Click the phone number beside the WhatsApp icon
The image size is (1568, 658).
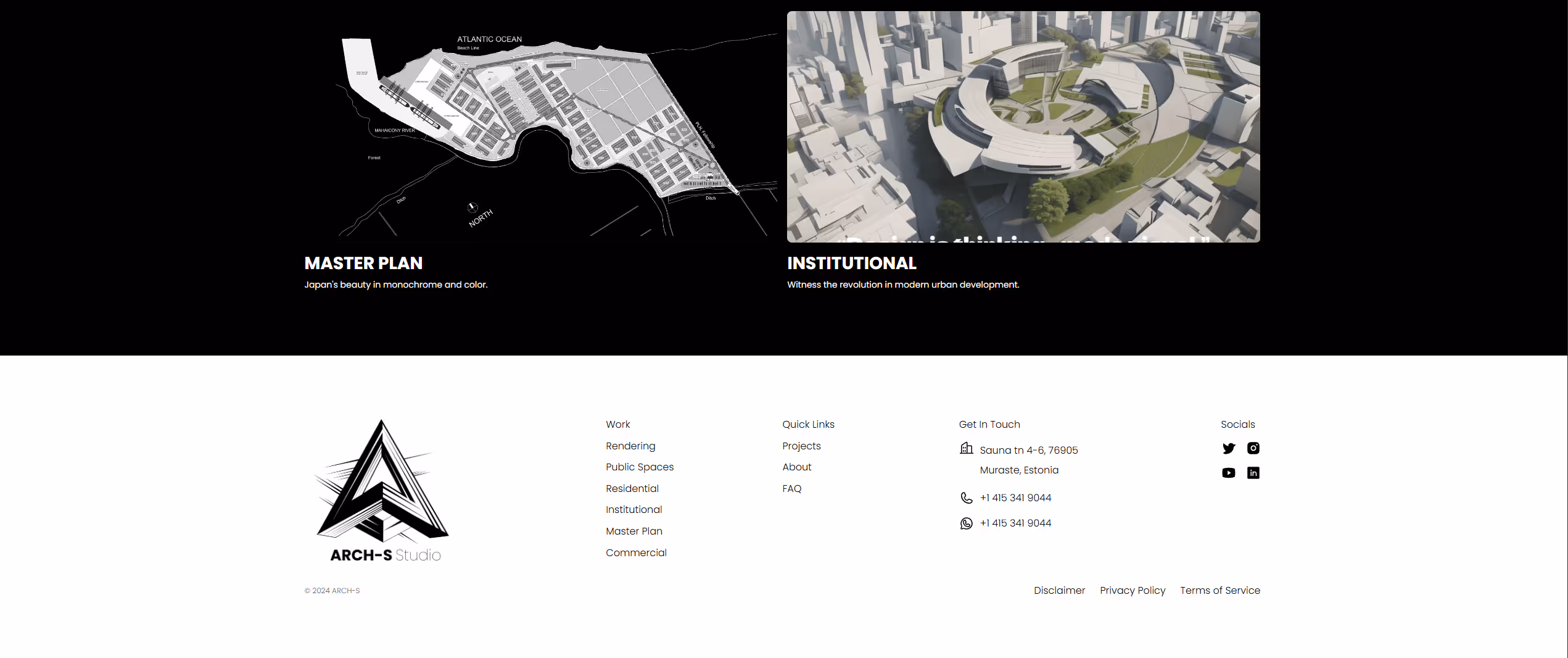click(1015, 523)
